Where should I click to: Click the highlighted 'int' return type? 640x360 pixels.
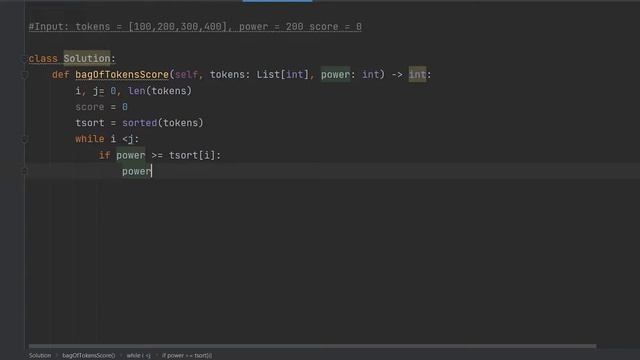417,74
